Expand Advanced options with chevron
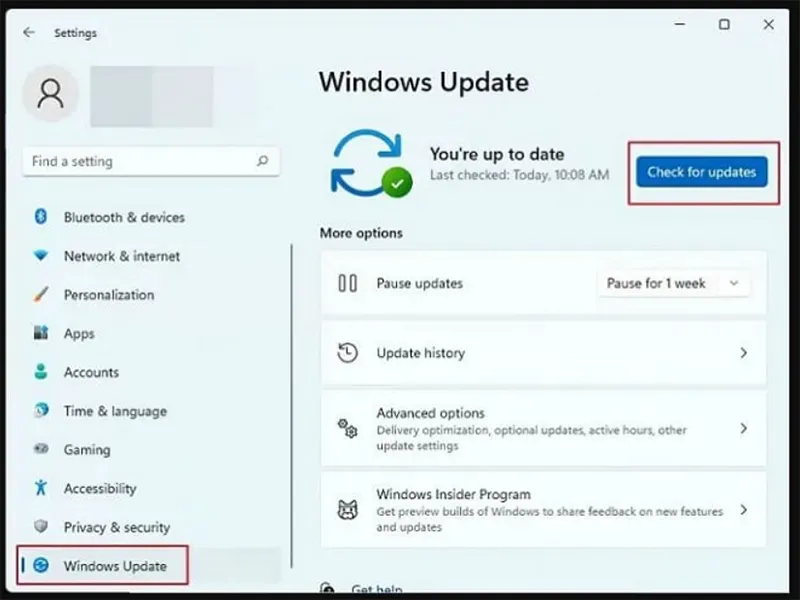 744,429
